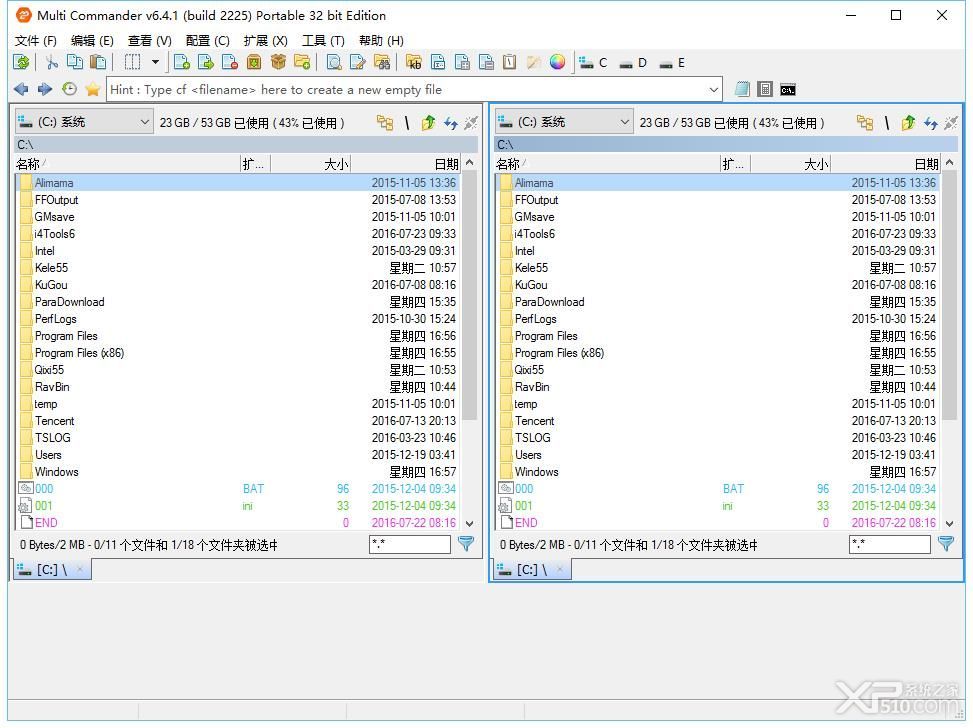Image resolution: width=973 pixels, height=728 pixels.
Task: Launch the calculator icon beside the command line
Action: point(765,89)
